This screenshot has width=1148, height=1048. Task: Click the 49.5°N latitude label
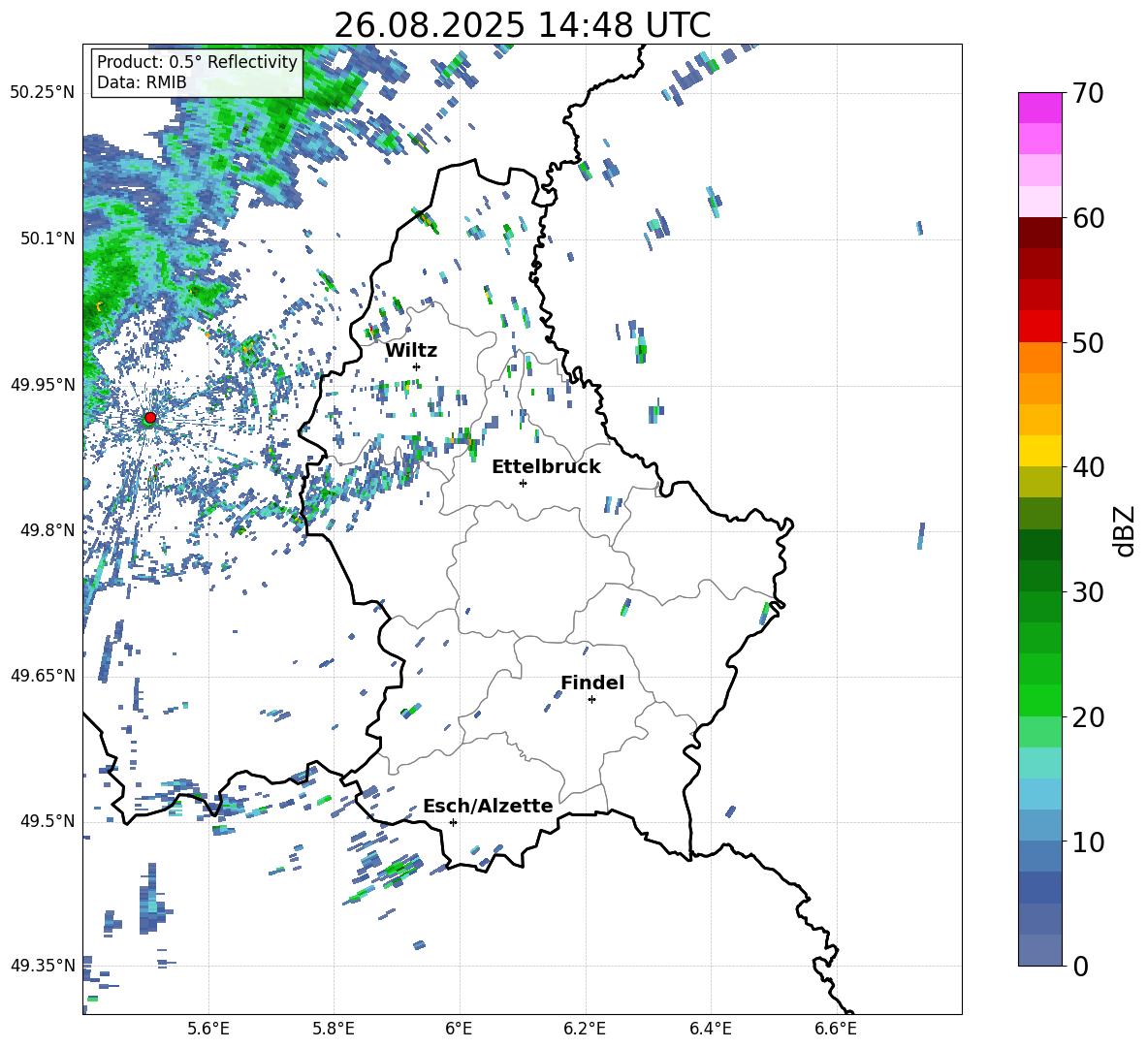pos(48,821)
